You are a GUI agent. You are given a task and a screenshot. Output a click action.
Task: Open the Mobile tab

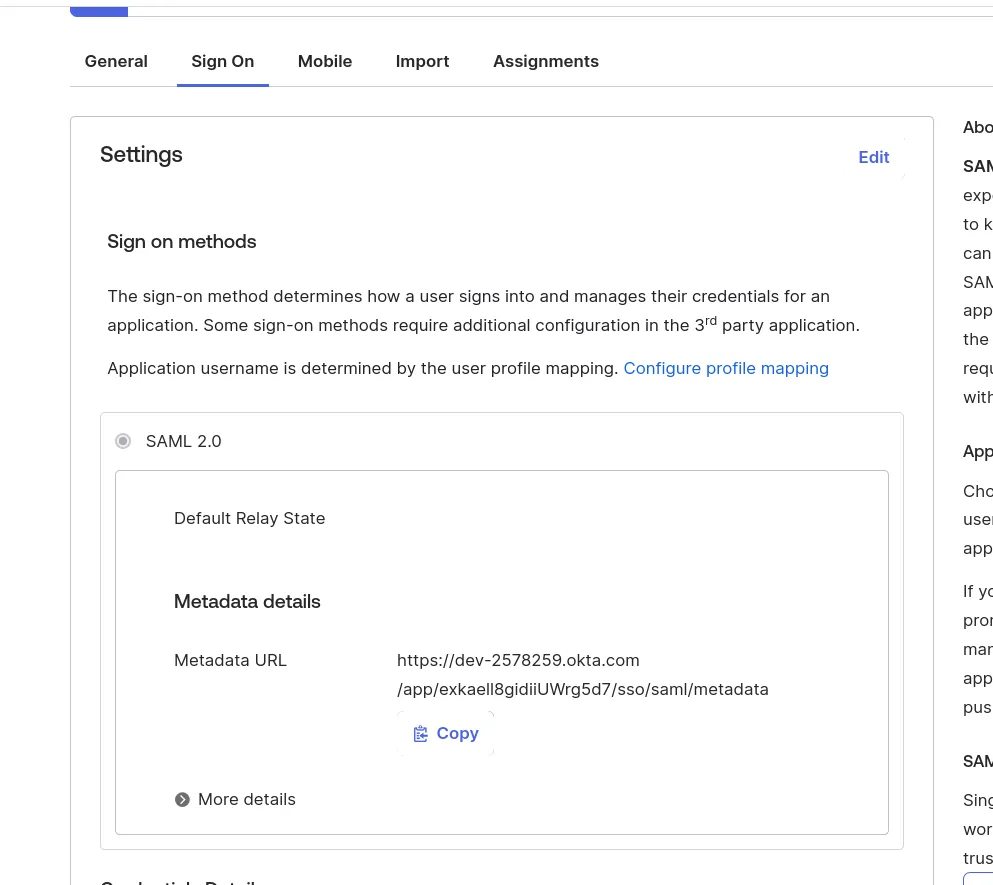pyautogui.click(x=324, y=61)
